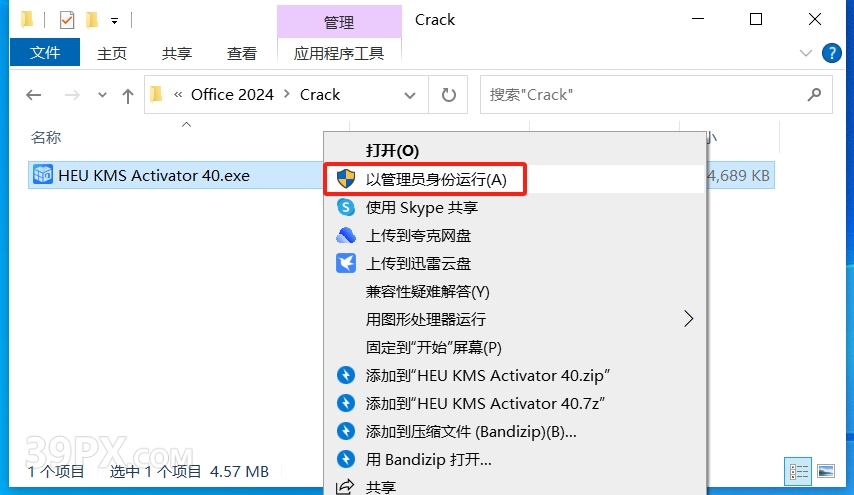Click Crack in the address breadcrumb
This screenshot has height=495, width=854.
[x=320, y=95]
